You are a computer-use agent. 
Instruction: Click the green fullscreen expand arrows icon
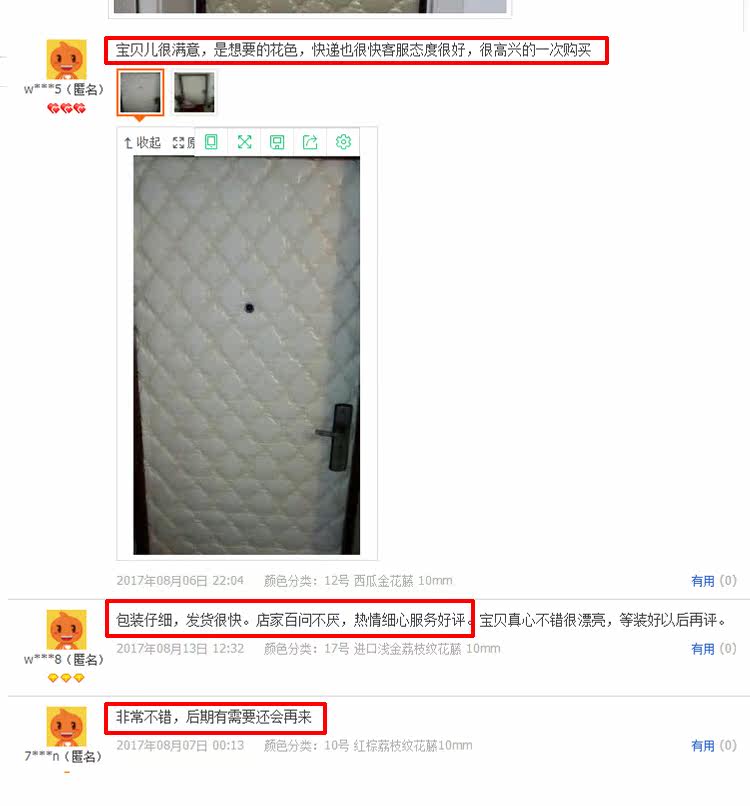[245, 142]
